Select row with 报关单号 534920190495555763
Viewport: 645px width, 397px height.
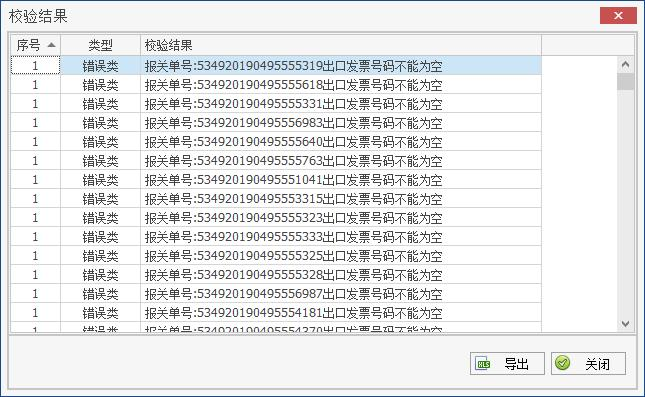coord(276,160)
